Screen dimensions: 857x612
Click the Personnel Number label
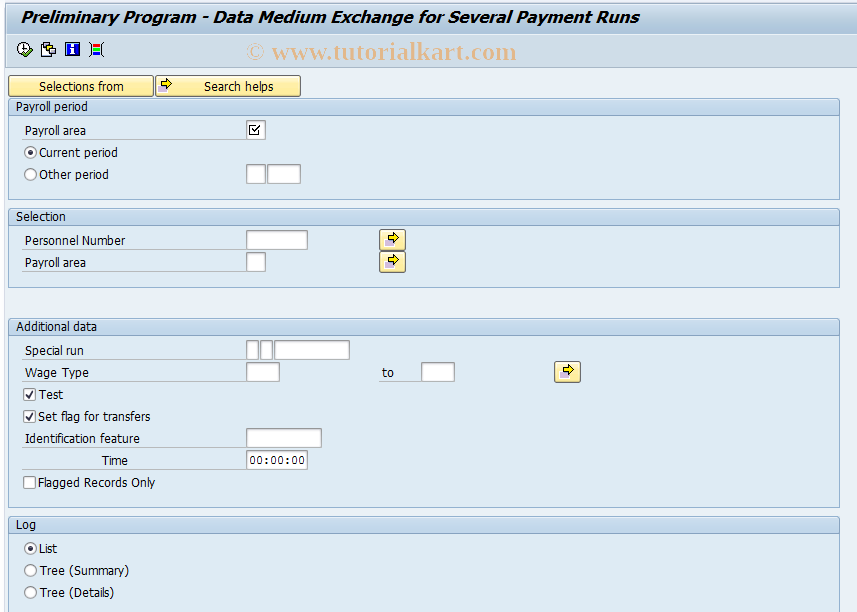coord(75,240)
